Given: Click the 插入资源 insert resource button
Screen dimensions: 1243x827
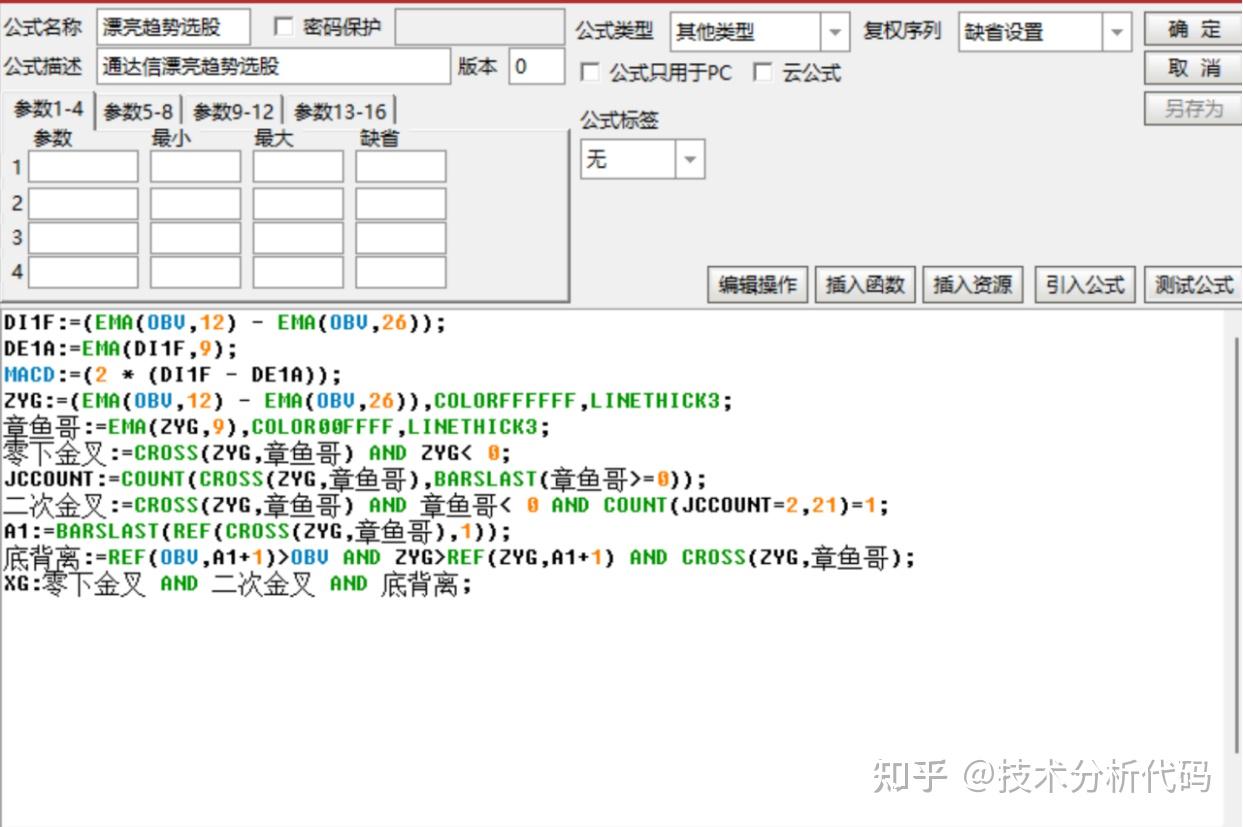Looking at the screenshot, I should coord(973,285).
